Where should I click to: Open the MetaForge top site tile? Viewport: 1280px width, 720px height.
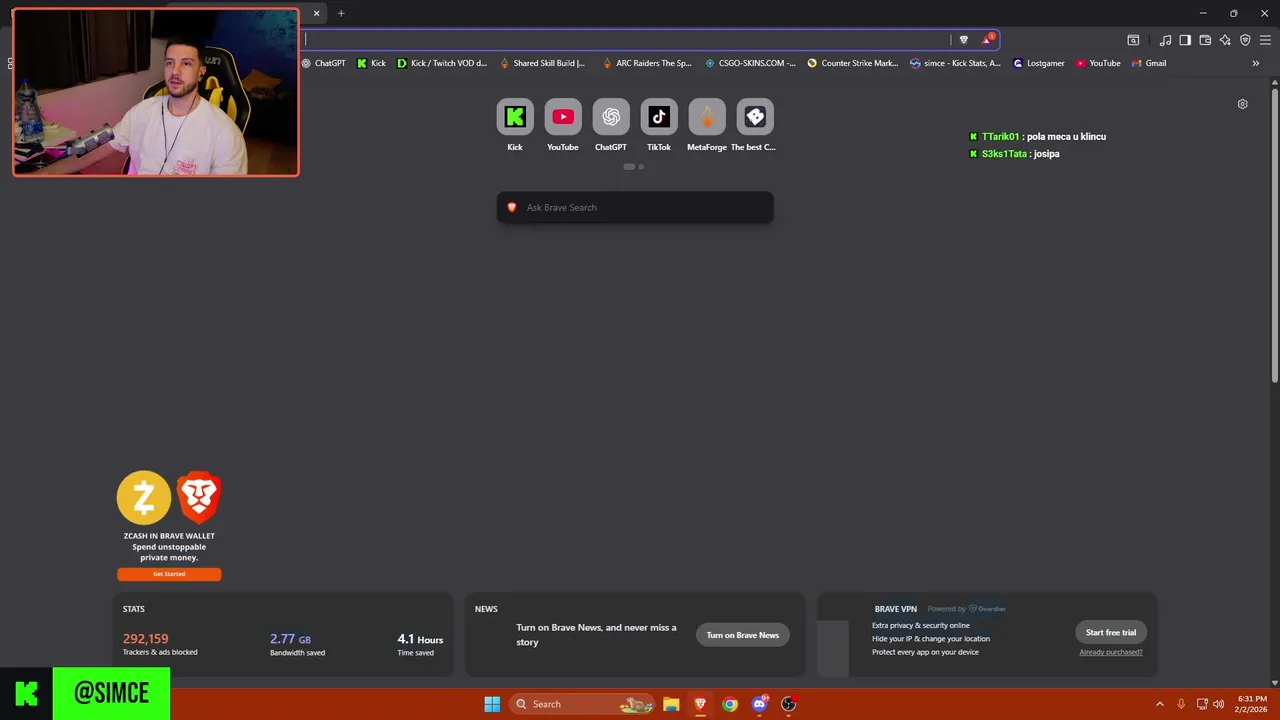click(707, 125)
